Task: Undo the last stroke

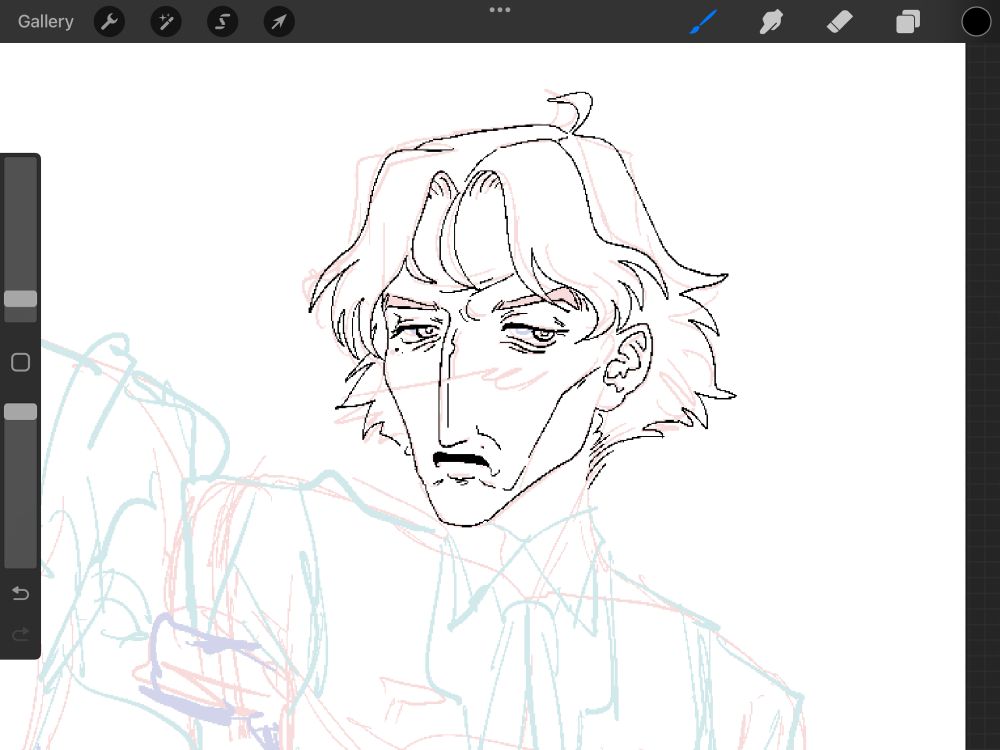Action: click(20, 593)
